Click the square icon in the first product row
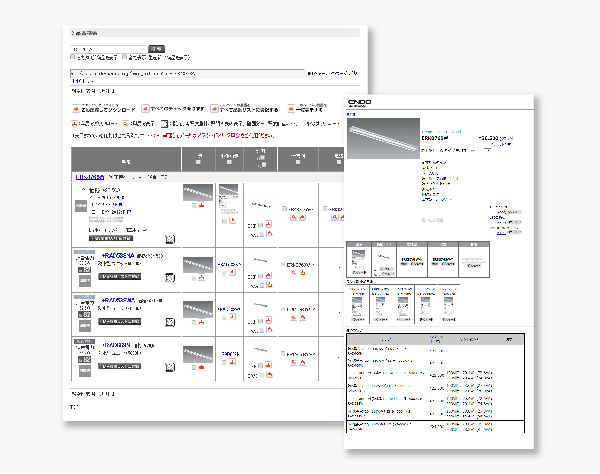The image size is (600, 474). coord(171,237)
